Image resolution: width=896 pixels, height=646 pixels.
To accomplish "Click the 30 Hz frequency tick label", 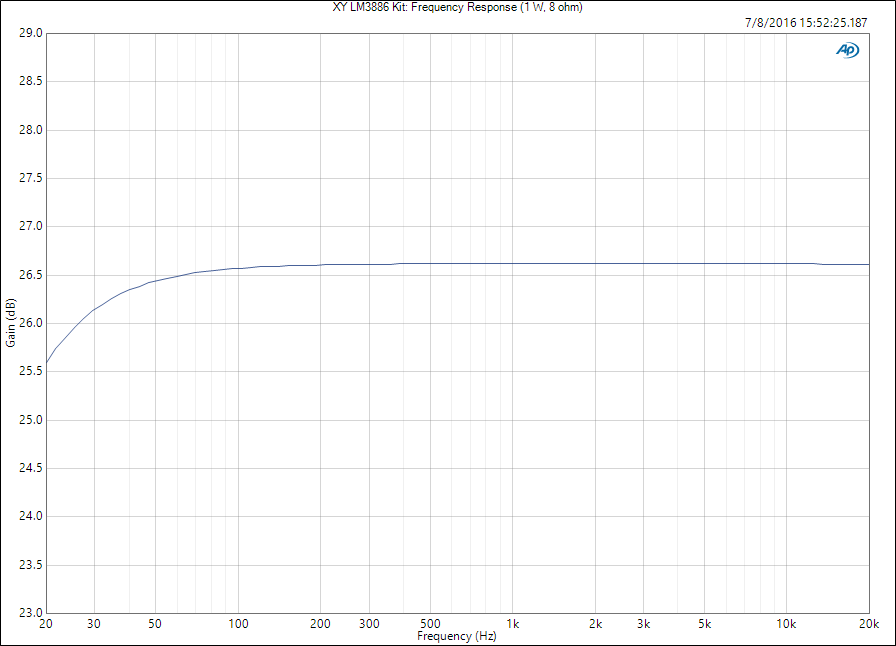I will tap(94, 624).
